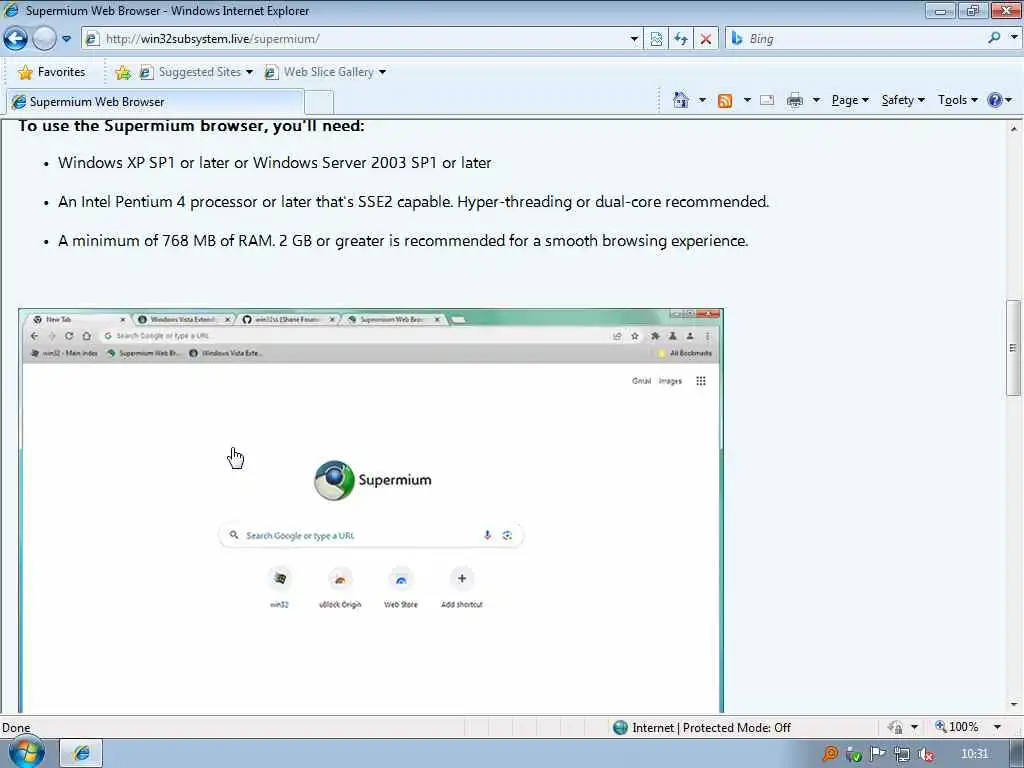Click the orange magnifier tray icon
Image resolution: width=1024 pixels, height=768 pixels.
(829, 754)
